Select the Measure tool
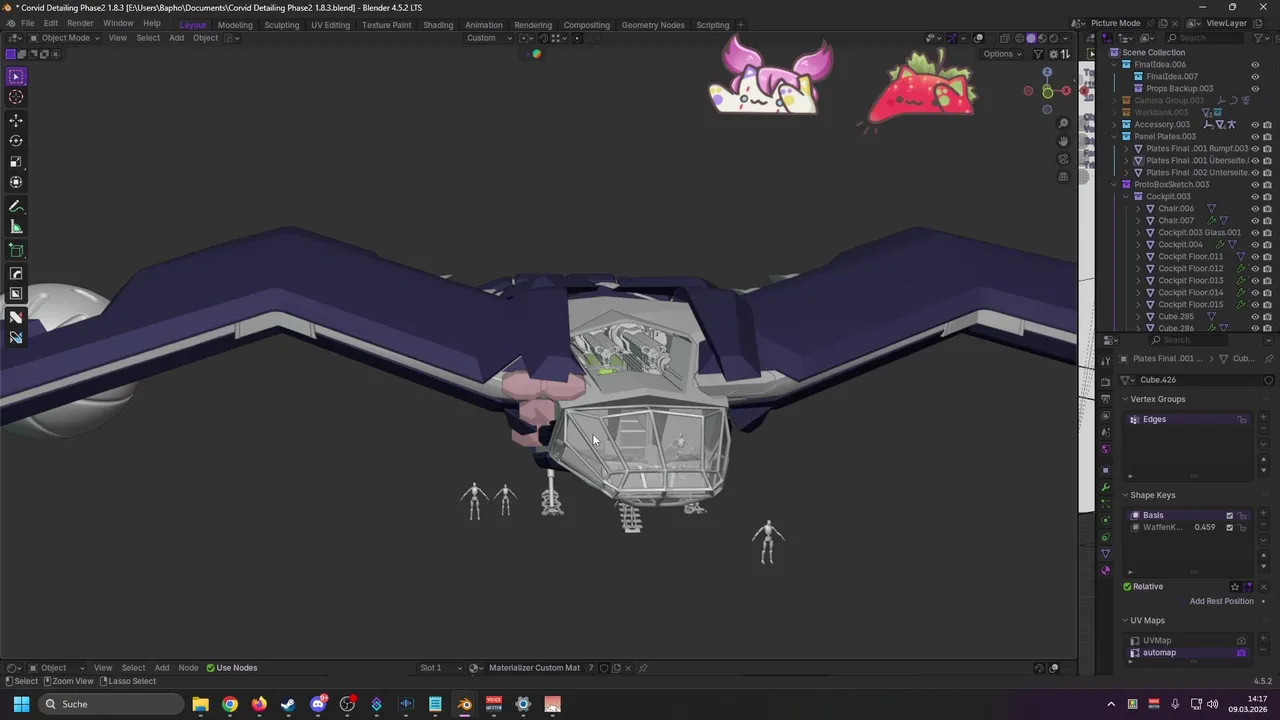The width and height of the screenshot is (1280, 720). [16, 228]
